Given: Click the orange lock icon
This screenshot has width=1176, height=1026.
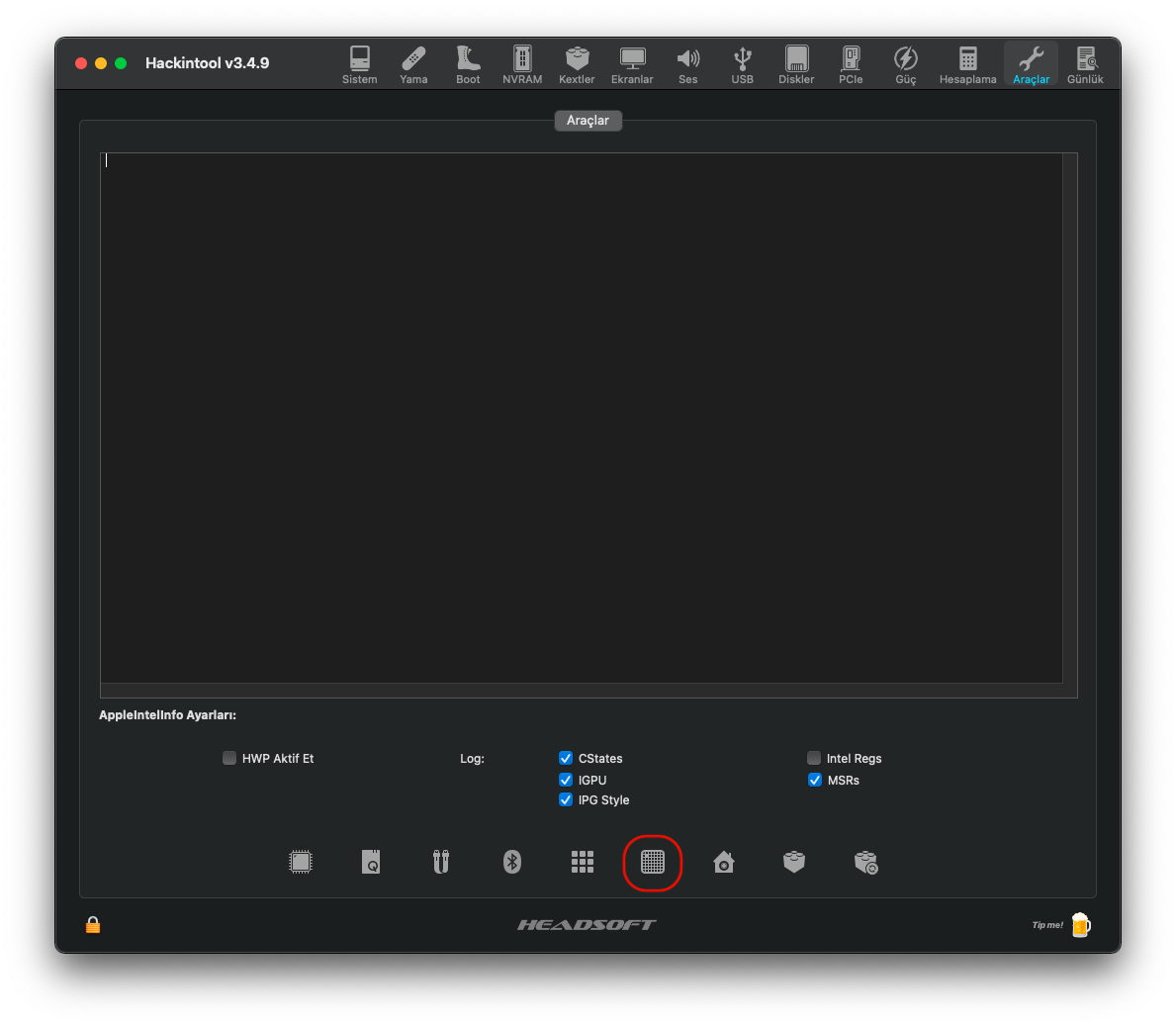Looking at the screenshot, I should coord(93,925).
